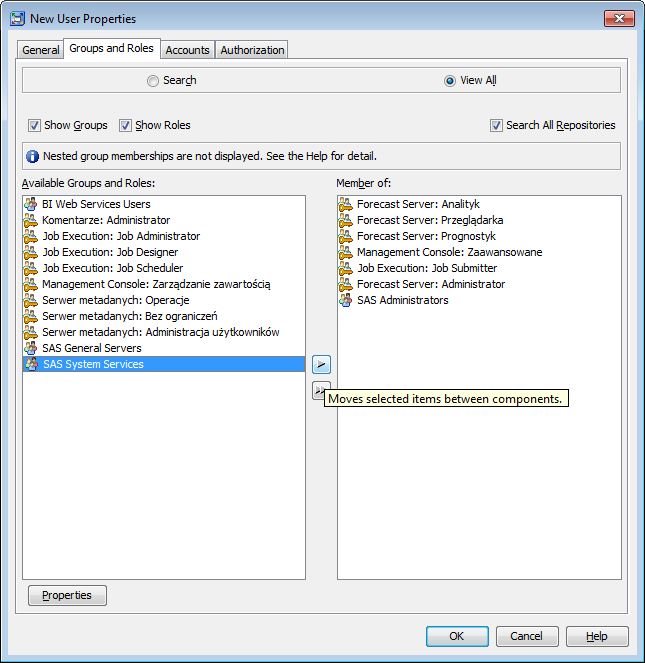Viewport: 645px width, 663px height.
Task: Toggle the Show Groups checkbox
Action: click(x=34, y=126)
